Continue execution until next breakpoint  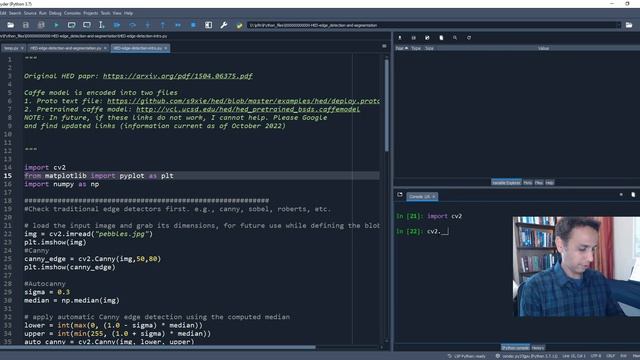(178, 25)
